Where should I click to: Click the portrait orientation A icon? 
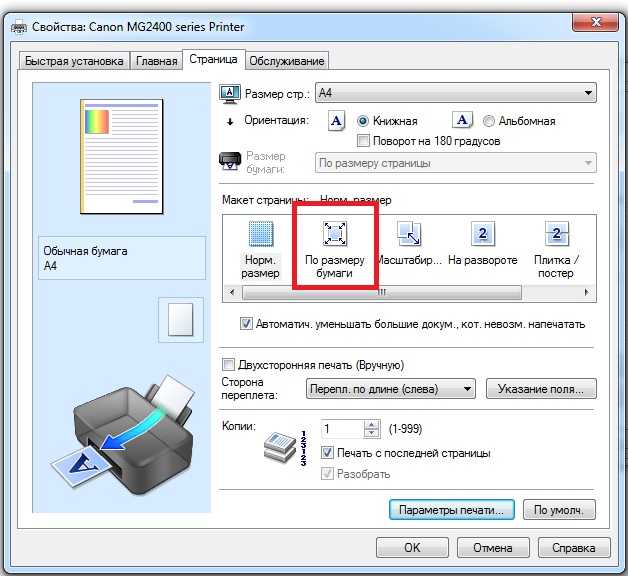tap(336, 121)
